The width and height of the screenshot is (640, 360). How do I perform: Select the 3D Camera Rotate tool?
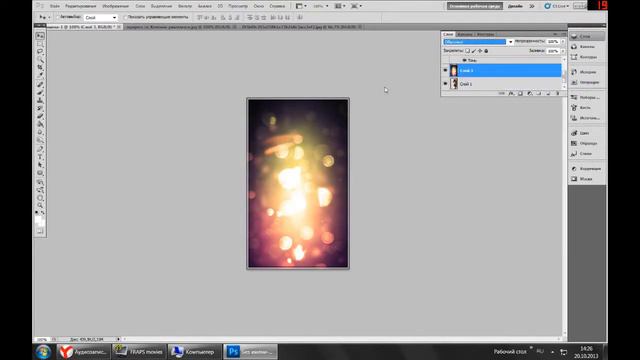(x=40, y=190)
